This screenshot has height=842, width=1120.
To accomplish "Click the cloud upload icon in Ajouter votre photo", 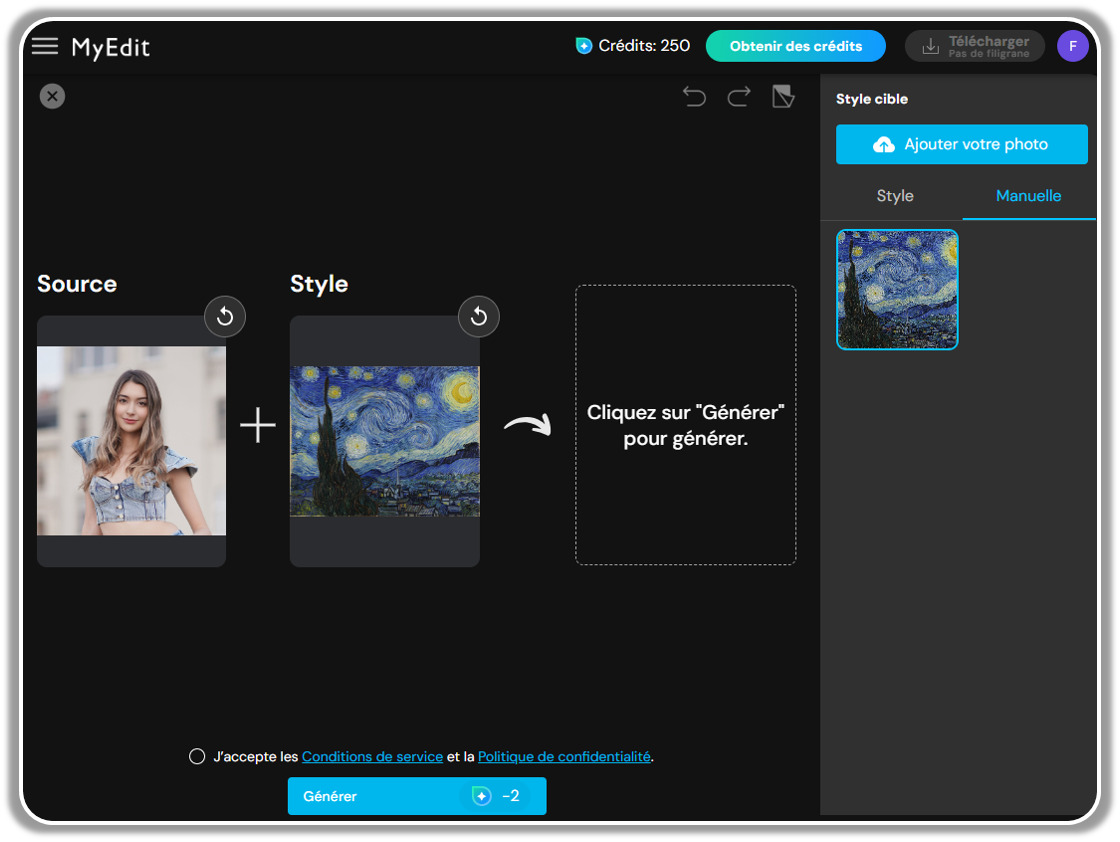I will (x=884, y=144).
